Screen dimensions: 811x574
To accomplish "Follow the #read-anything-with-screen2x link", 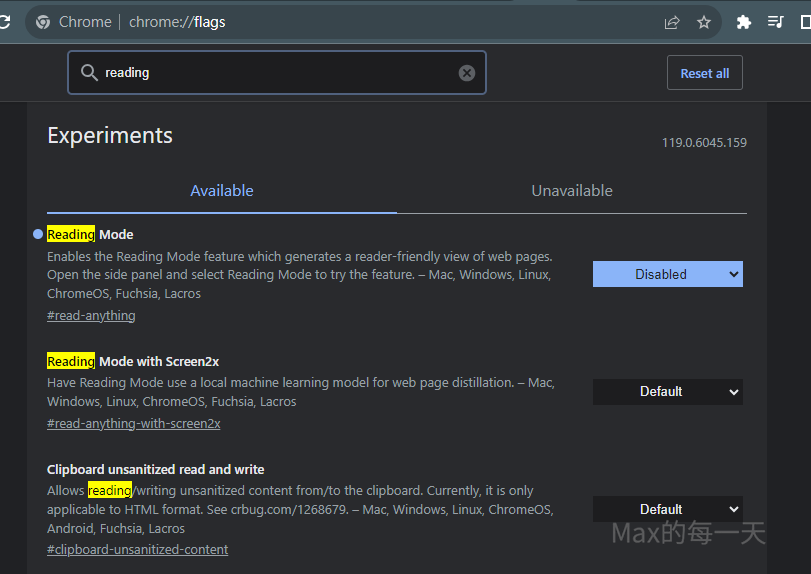I will [134, 424].
